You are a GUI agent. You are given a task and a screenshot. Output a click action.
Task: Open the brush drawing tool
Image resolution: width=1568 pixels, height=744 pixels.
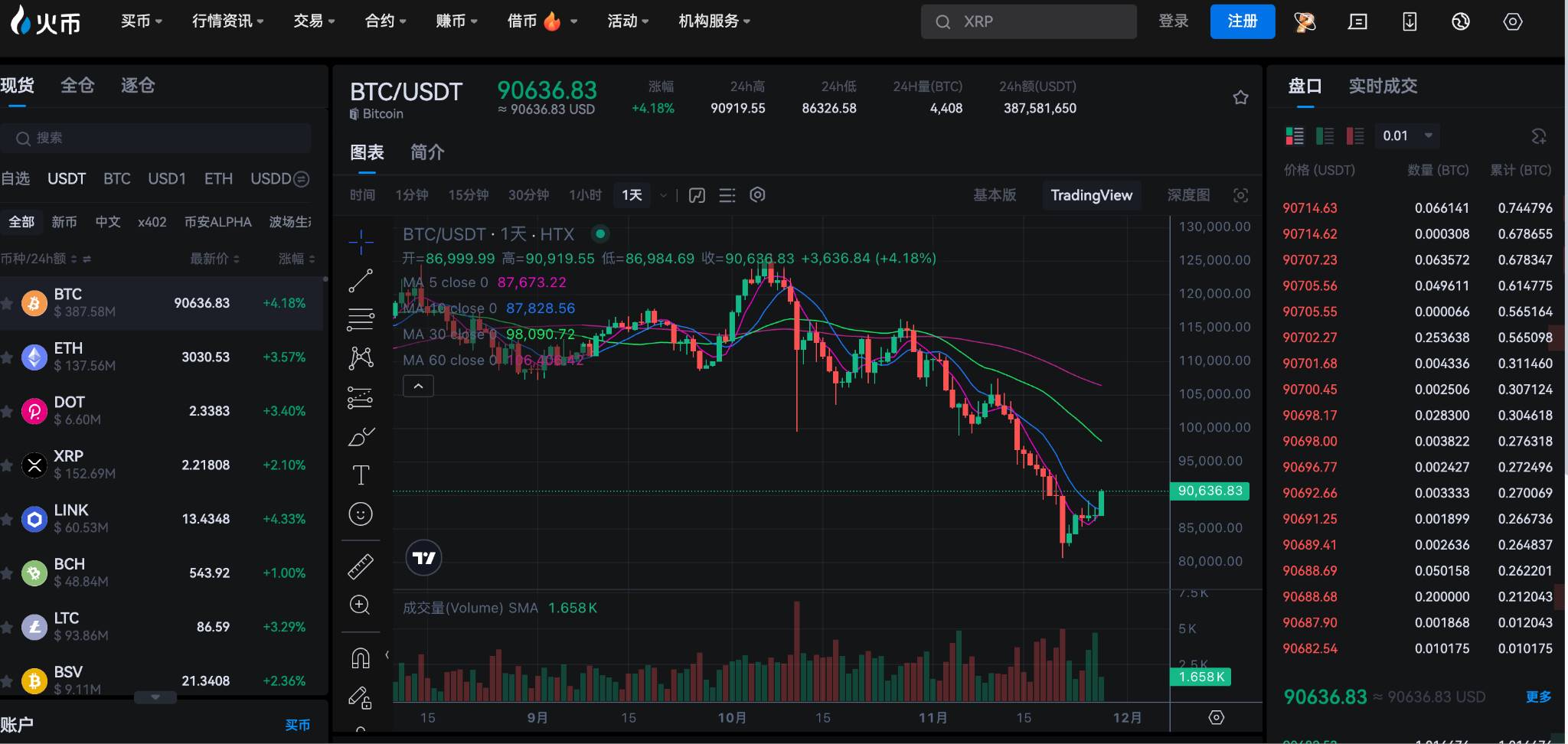click(361, 436)
